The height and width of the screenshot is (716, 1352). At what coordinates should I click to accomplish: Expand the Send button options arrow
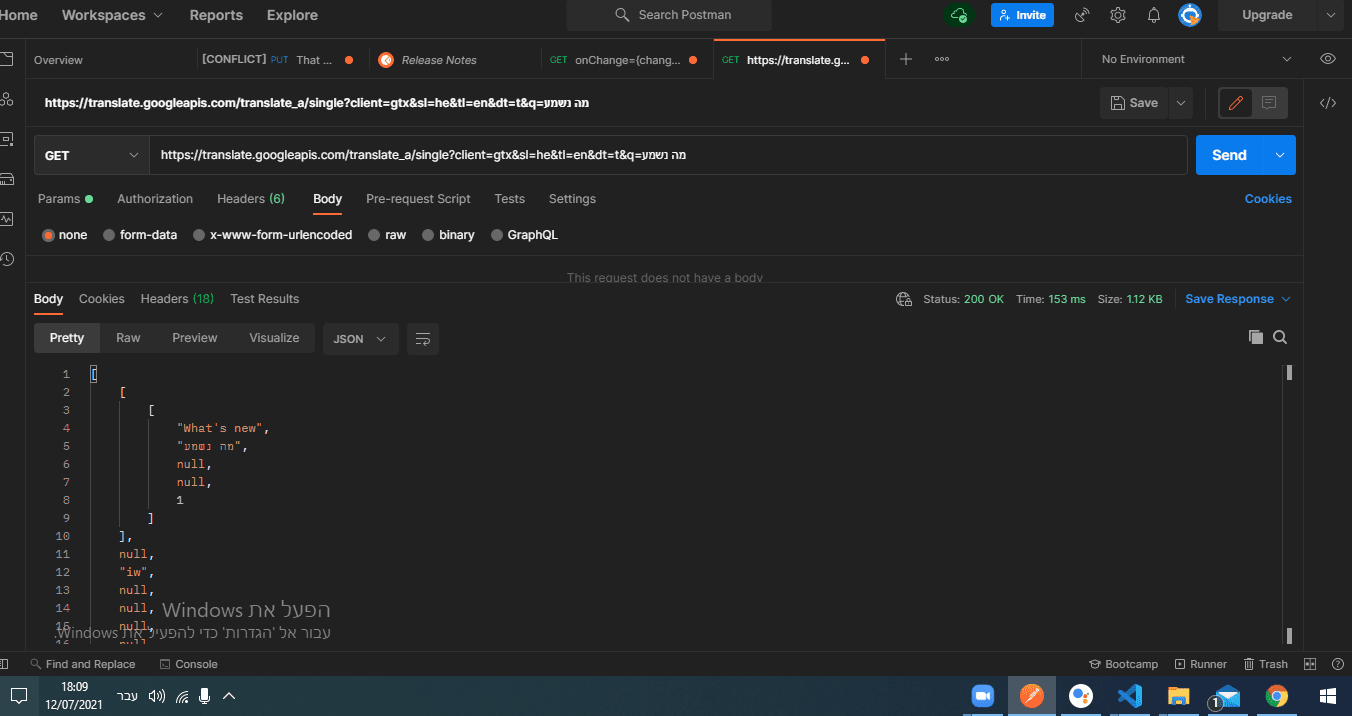click(x=1279, y=155)
